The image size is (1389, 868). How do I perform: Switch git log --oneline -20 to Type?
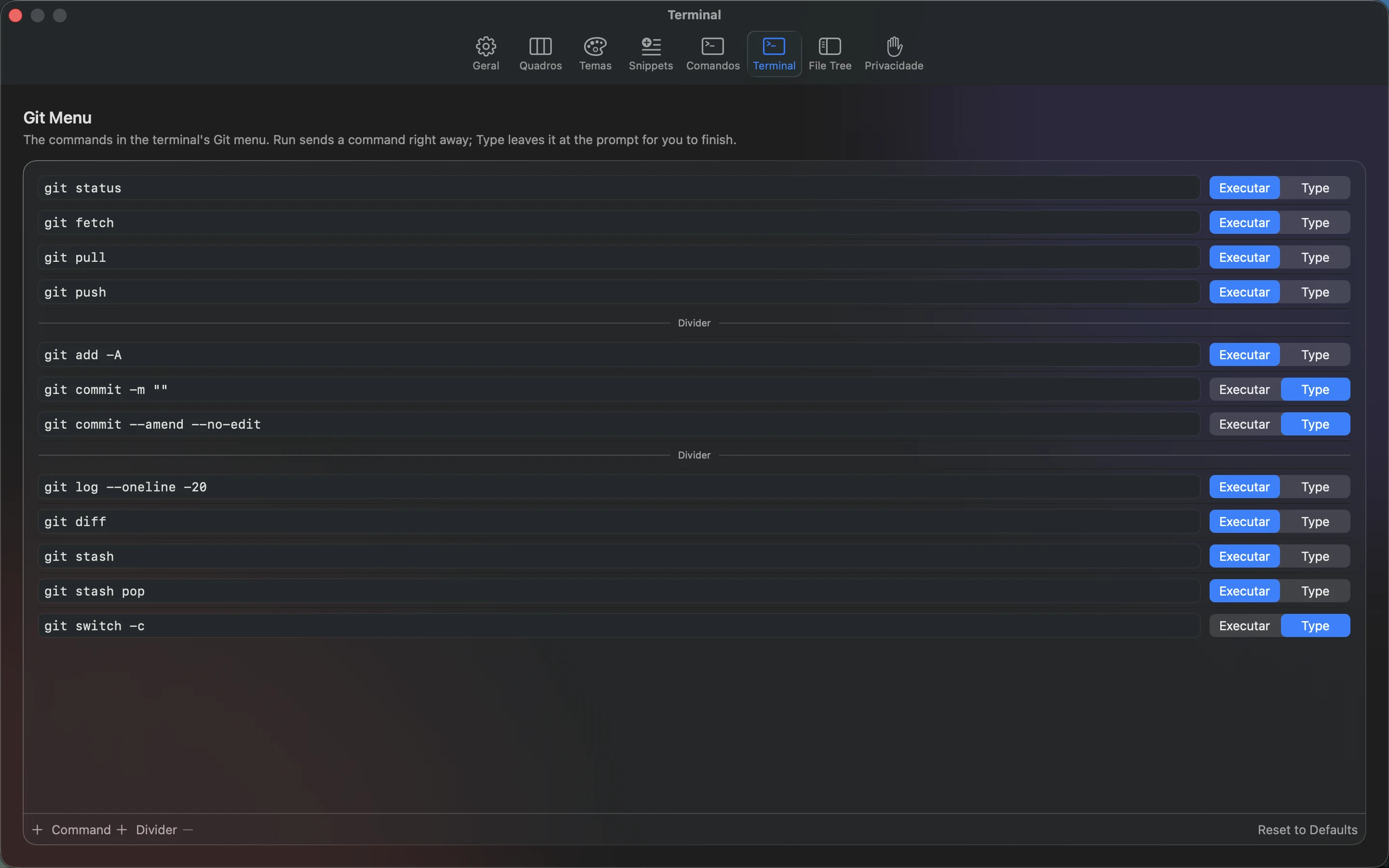point(1315,487)
